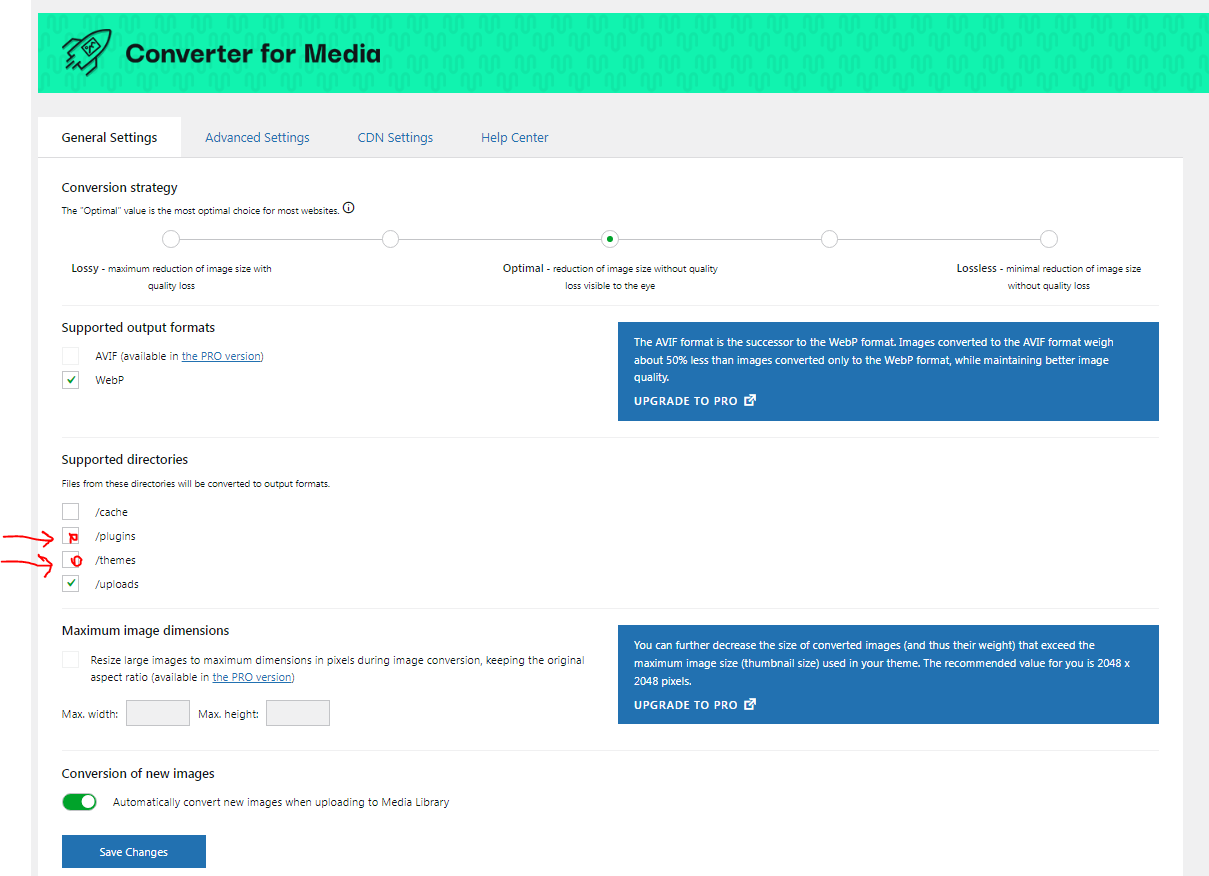This screenshot has height=876, width=1209.
Task: Select strategy option between Lossy and Optimal
Action: tap(390, 239)
